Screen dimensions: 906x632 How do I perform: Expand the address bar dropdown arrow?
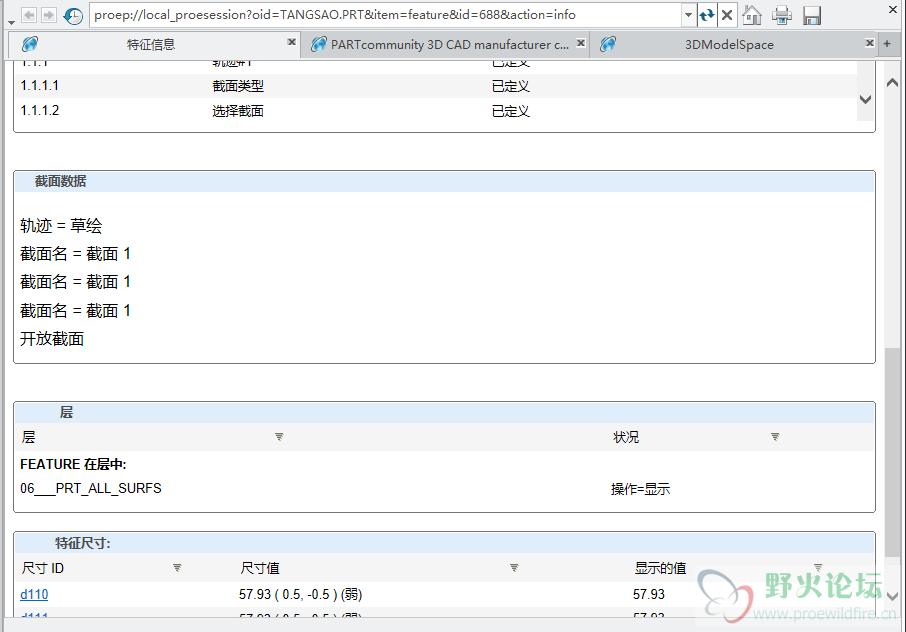688,15
